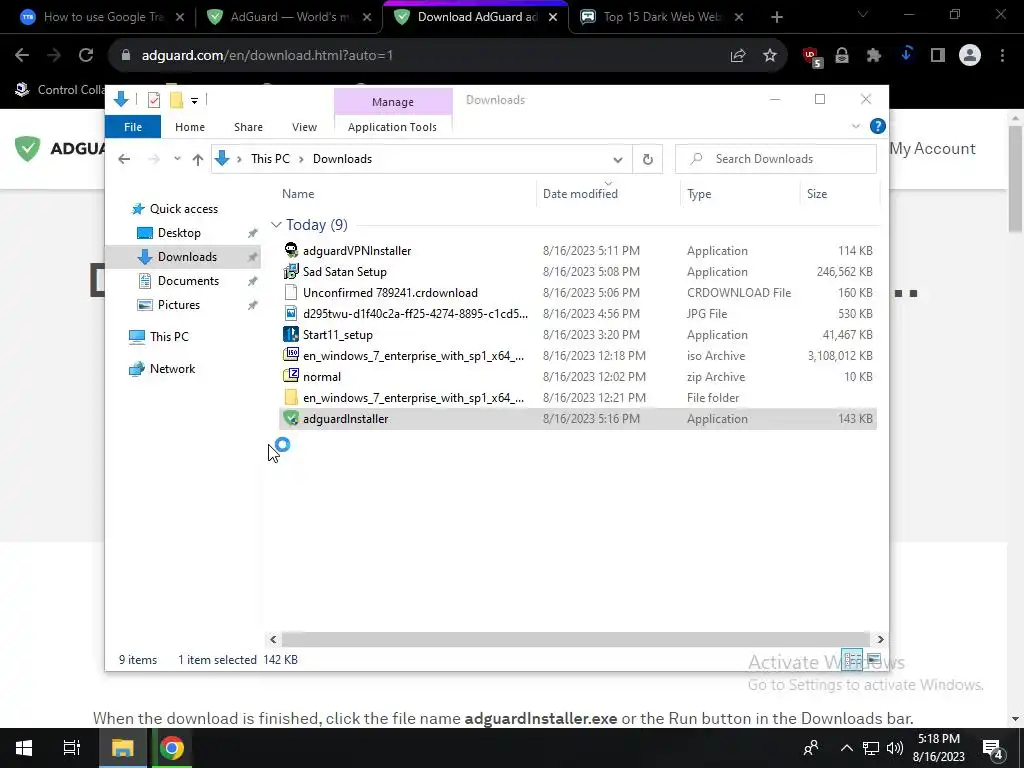
Task: Show hidden system tray icons
Action: [846, 748]
